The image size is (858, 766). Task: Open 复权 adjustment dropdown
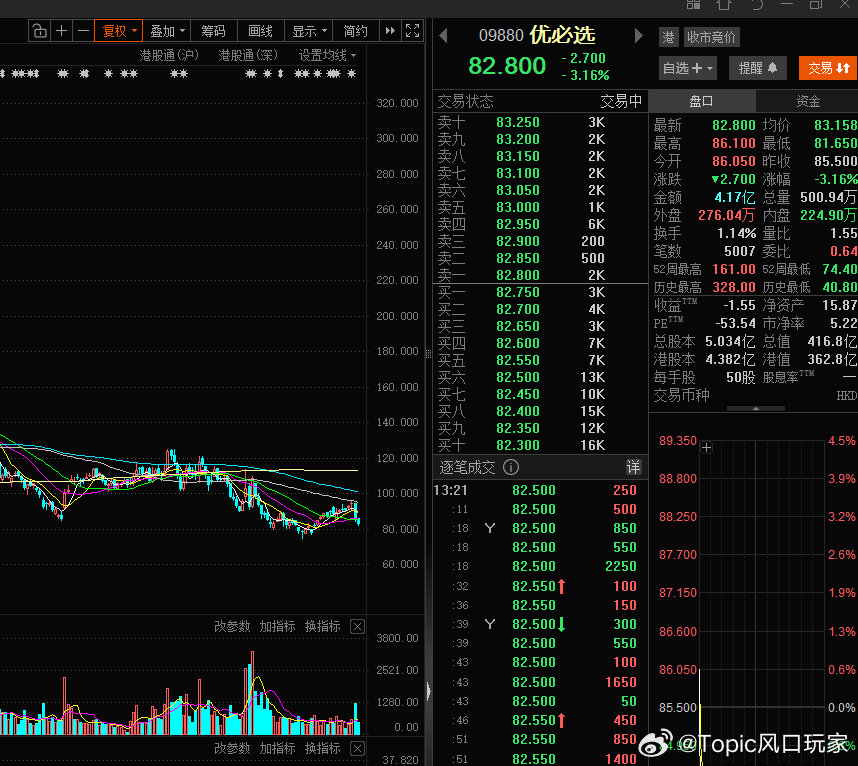pos(119,31)
